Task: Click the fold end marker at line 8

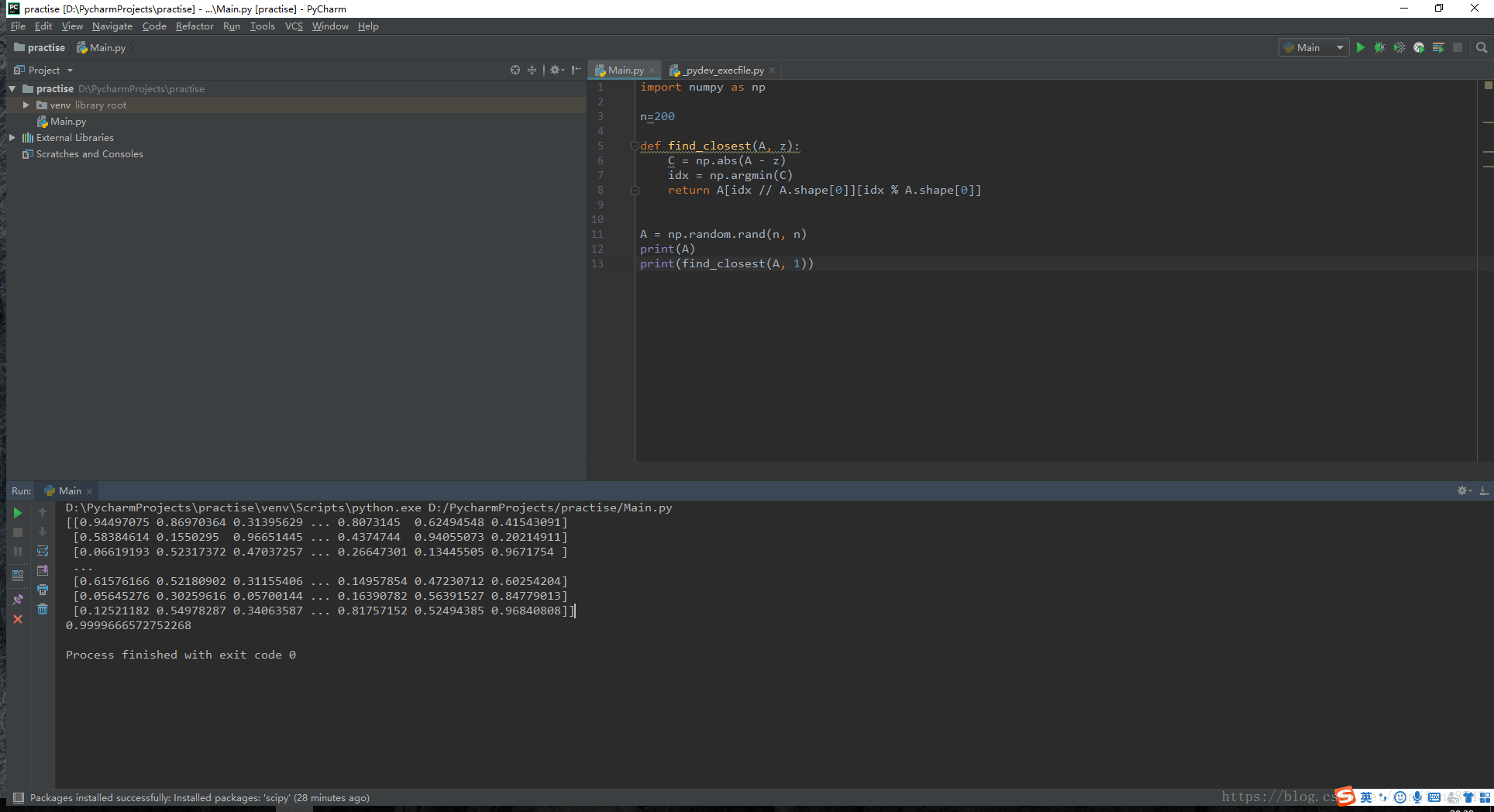Action: click(x=635, y=190)
